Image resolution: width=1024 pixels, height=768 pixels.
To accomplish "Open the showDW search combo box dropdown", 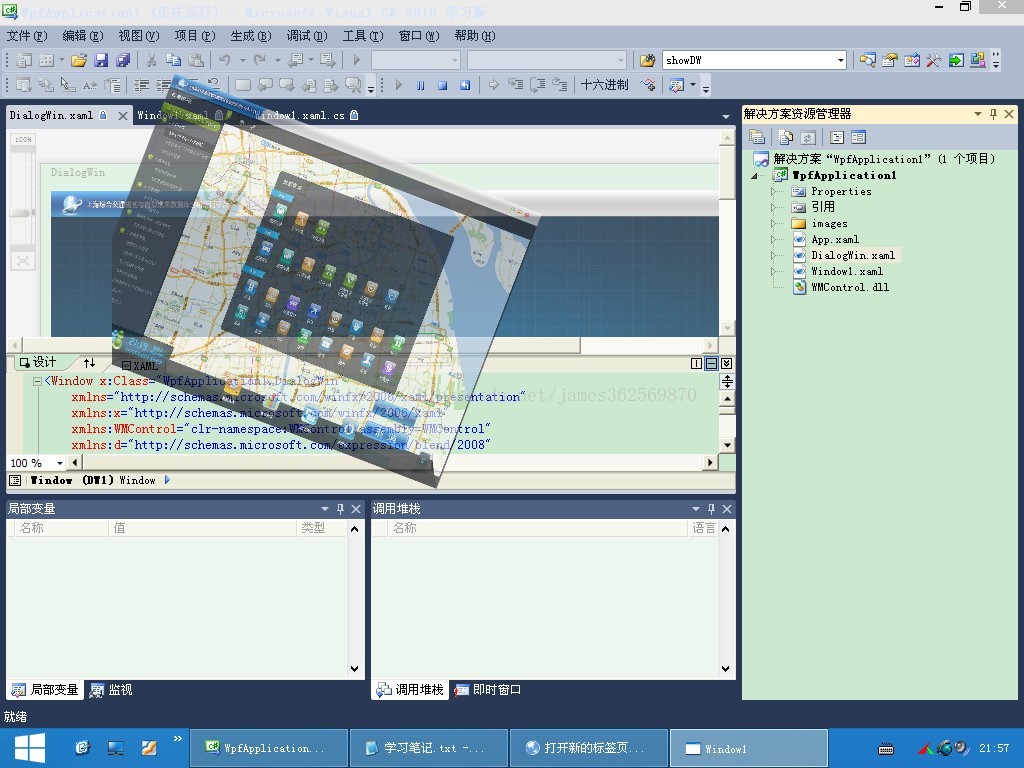I will (840, 61).
